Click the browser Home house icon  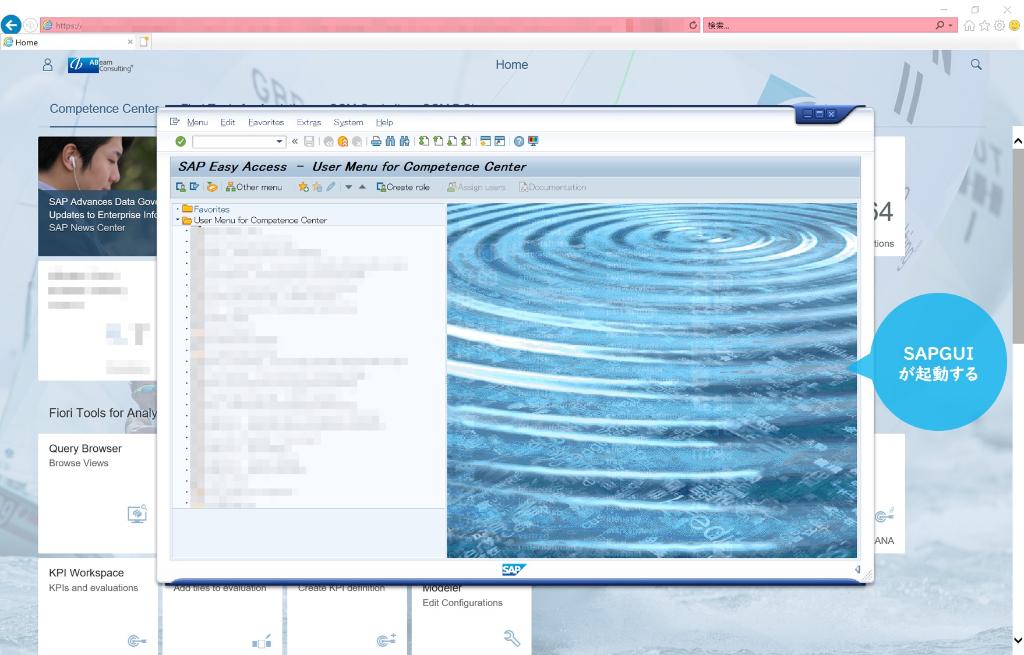(969, 25)
